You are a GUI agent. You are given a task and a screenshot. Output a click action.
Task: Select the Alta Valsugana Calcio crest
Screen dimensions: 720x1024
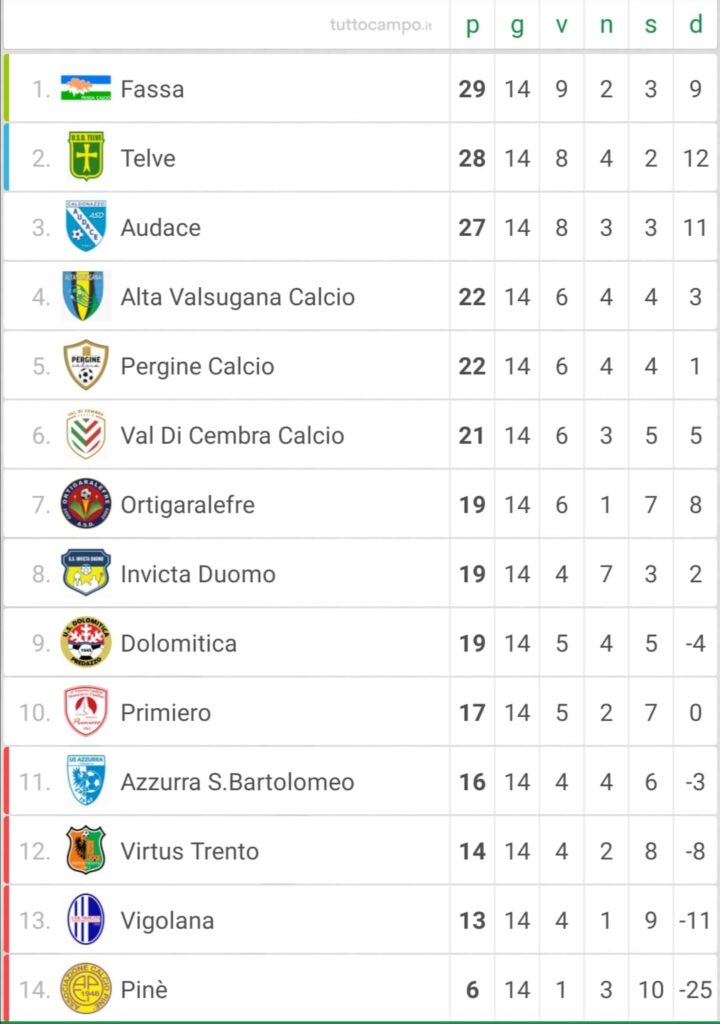[86, 296]
